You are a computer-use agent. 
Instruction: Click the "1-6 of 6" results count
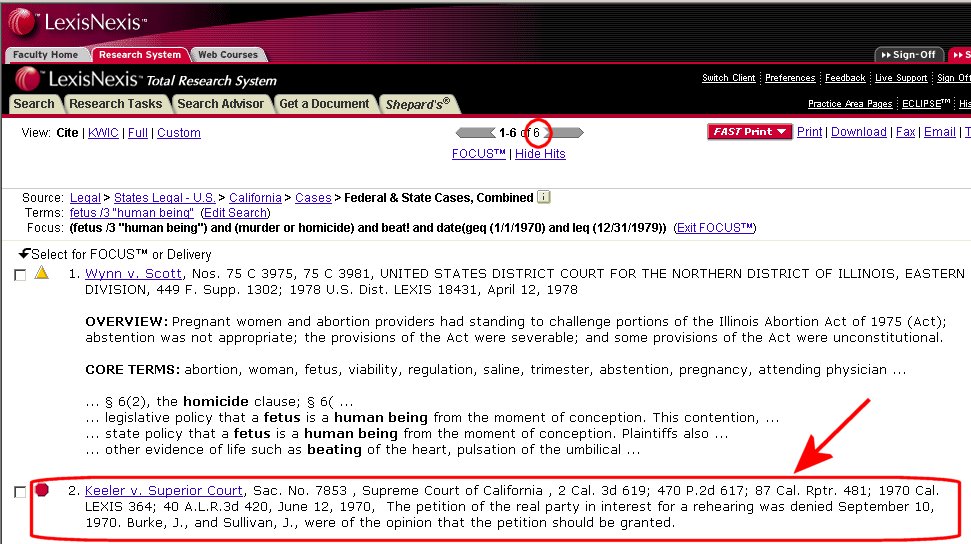click(x=519, y=133)
